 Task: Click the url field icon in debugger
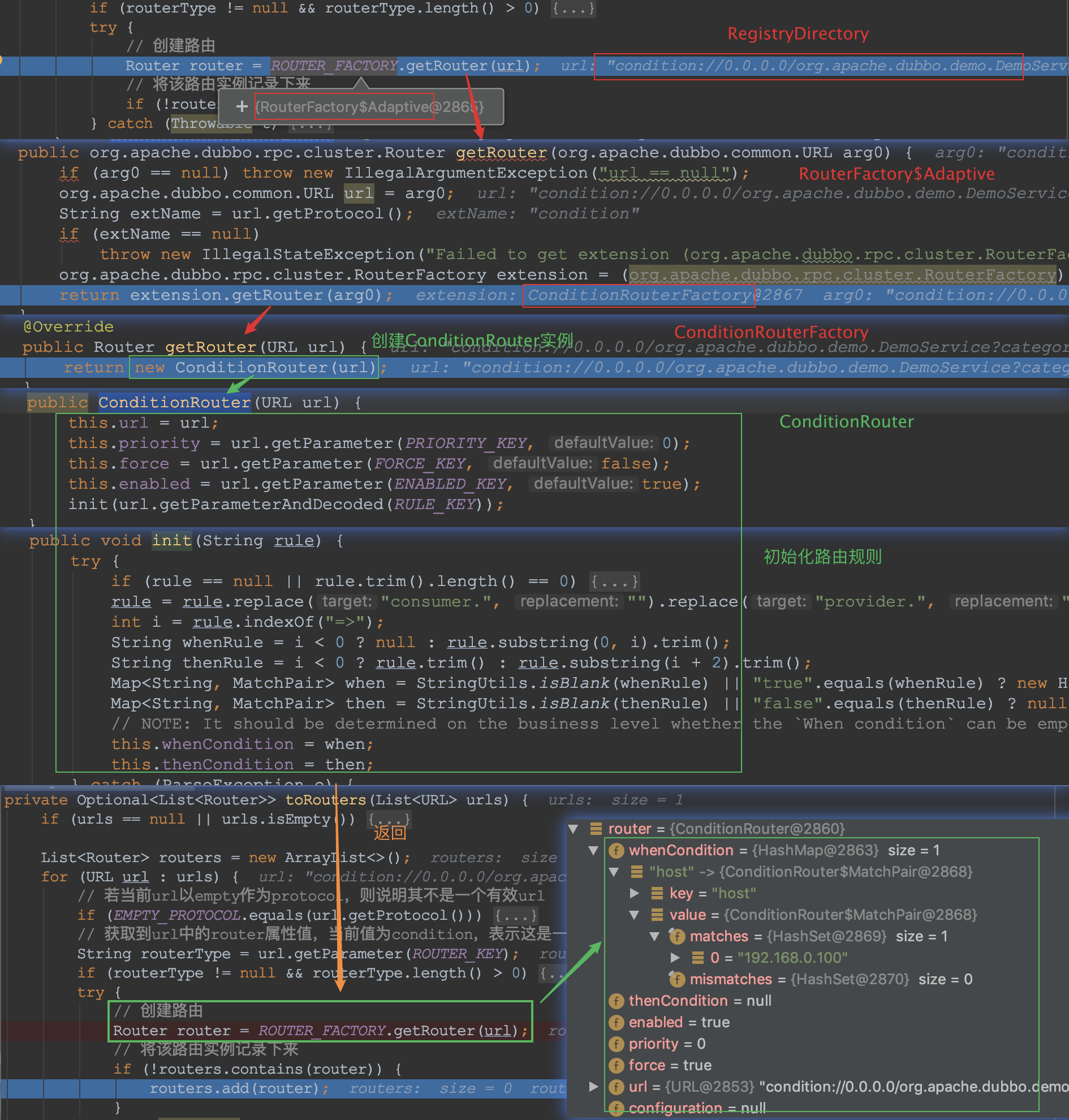click(616, 1087)
